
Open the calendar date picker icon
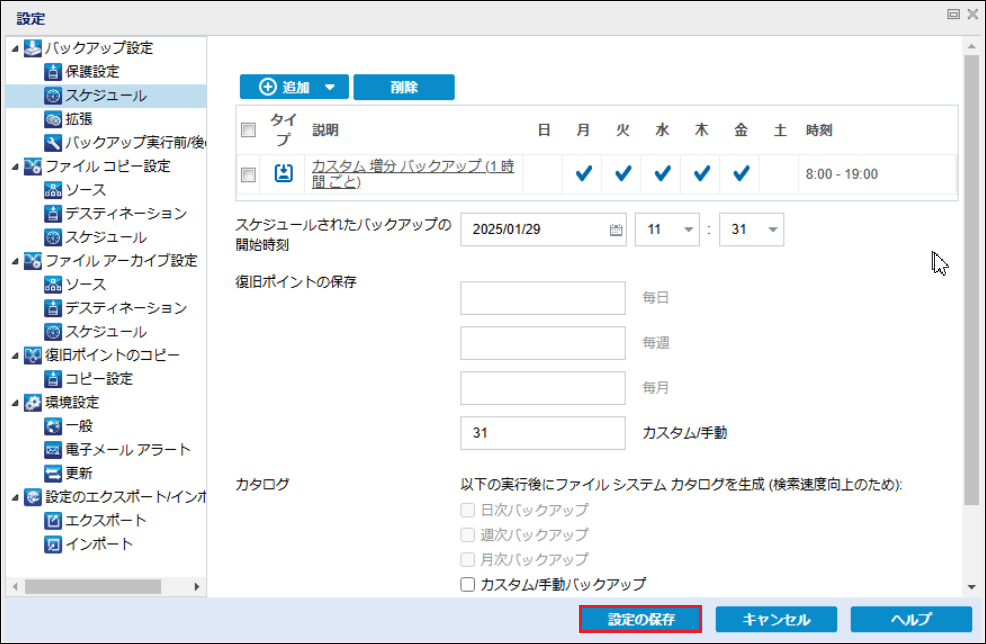pyautogui.click(x=615, y=230)
